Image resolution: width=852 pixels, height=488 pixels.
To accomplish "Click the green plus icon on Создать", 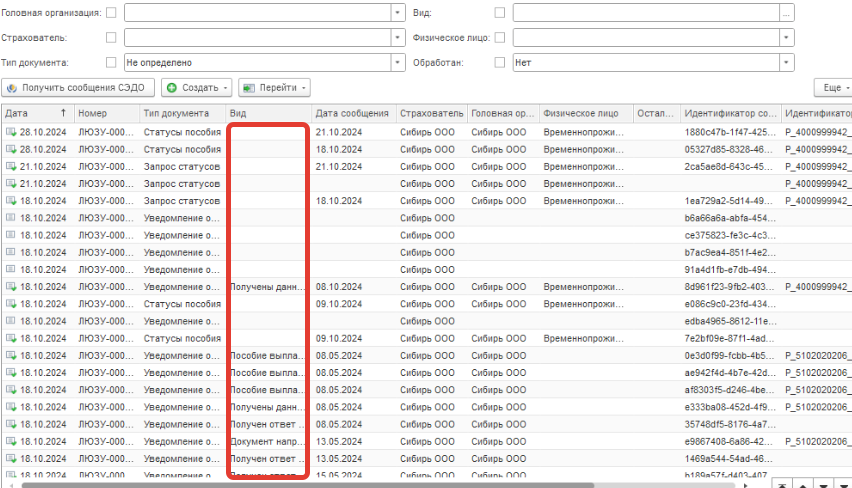I will [x=172, y=88].
